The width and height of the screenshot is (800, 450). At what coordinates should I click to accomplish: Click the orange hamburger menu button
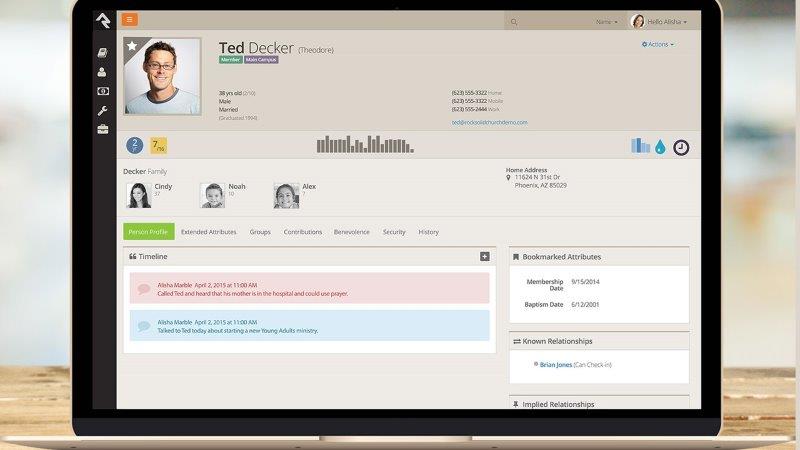click(130, 20)
